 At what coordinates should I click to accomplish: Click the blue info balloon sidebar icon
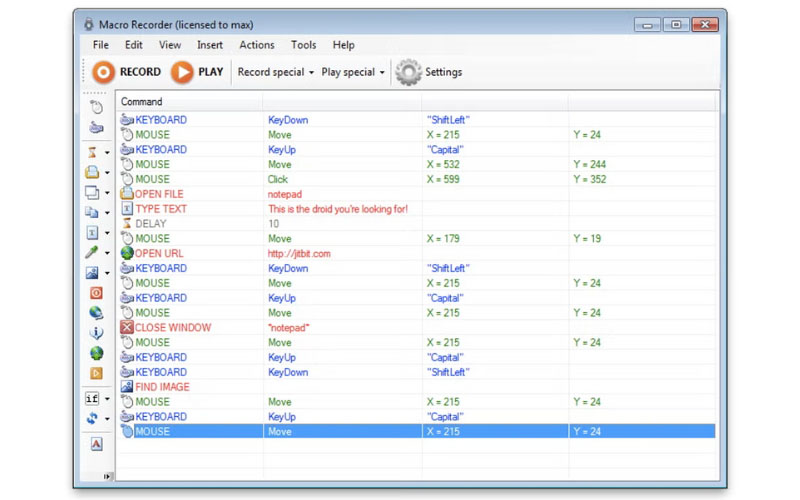[x=96, y=333]
